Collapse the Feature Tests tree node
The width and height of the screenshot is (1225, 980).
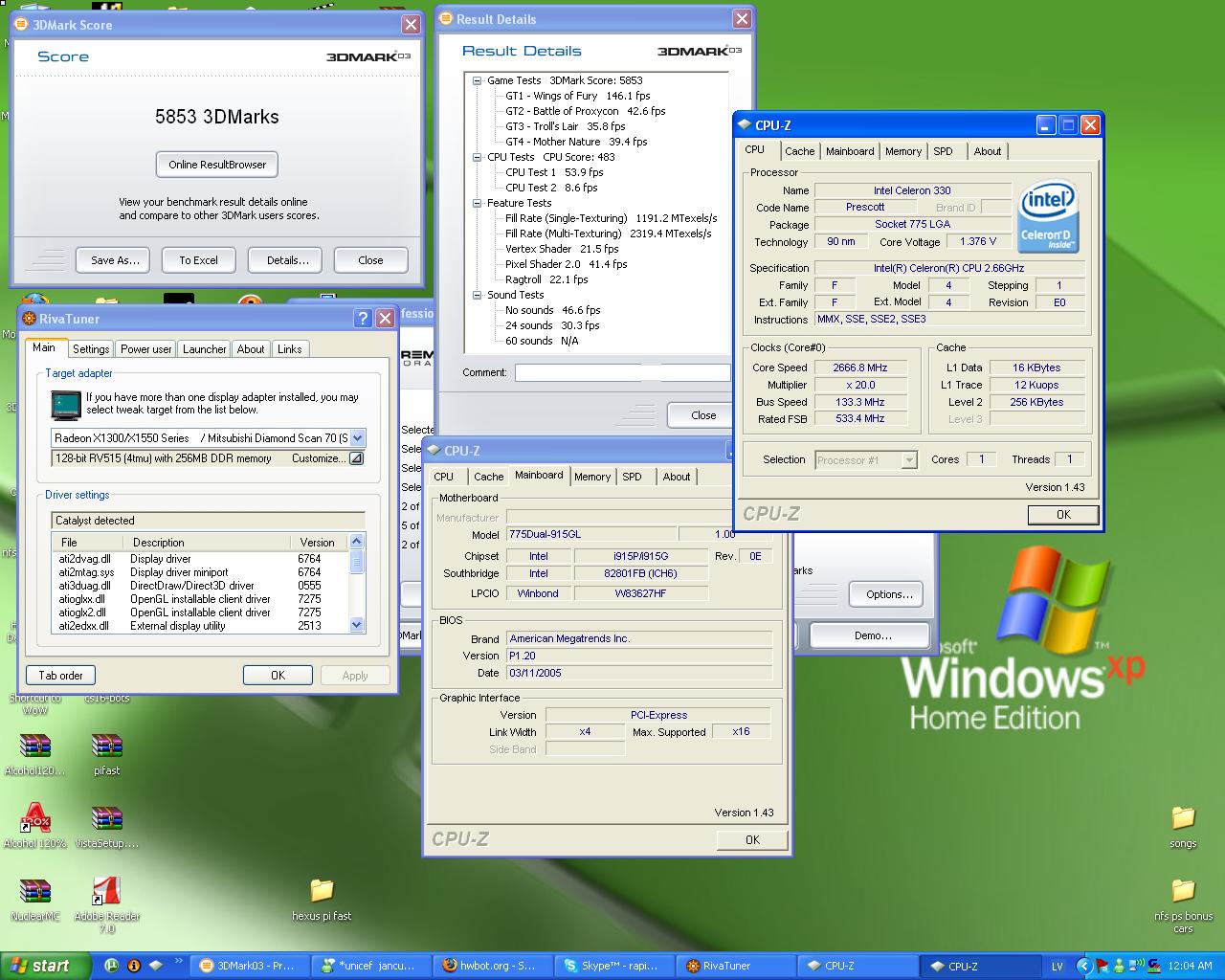click(x=477, y=203)
